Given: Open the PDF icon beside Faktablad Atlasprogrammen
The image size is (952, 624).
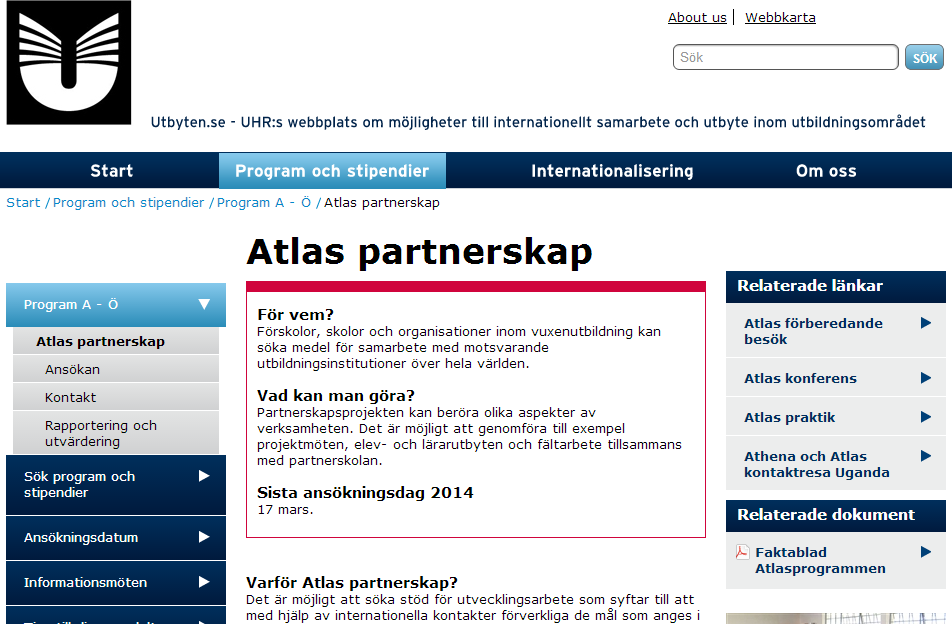Looking at the screenshot, I should tap(742, 552).
